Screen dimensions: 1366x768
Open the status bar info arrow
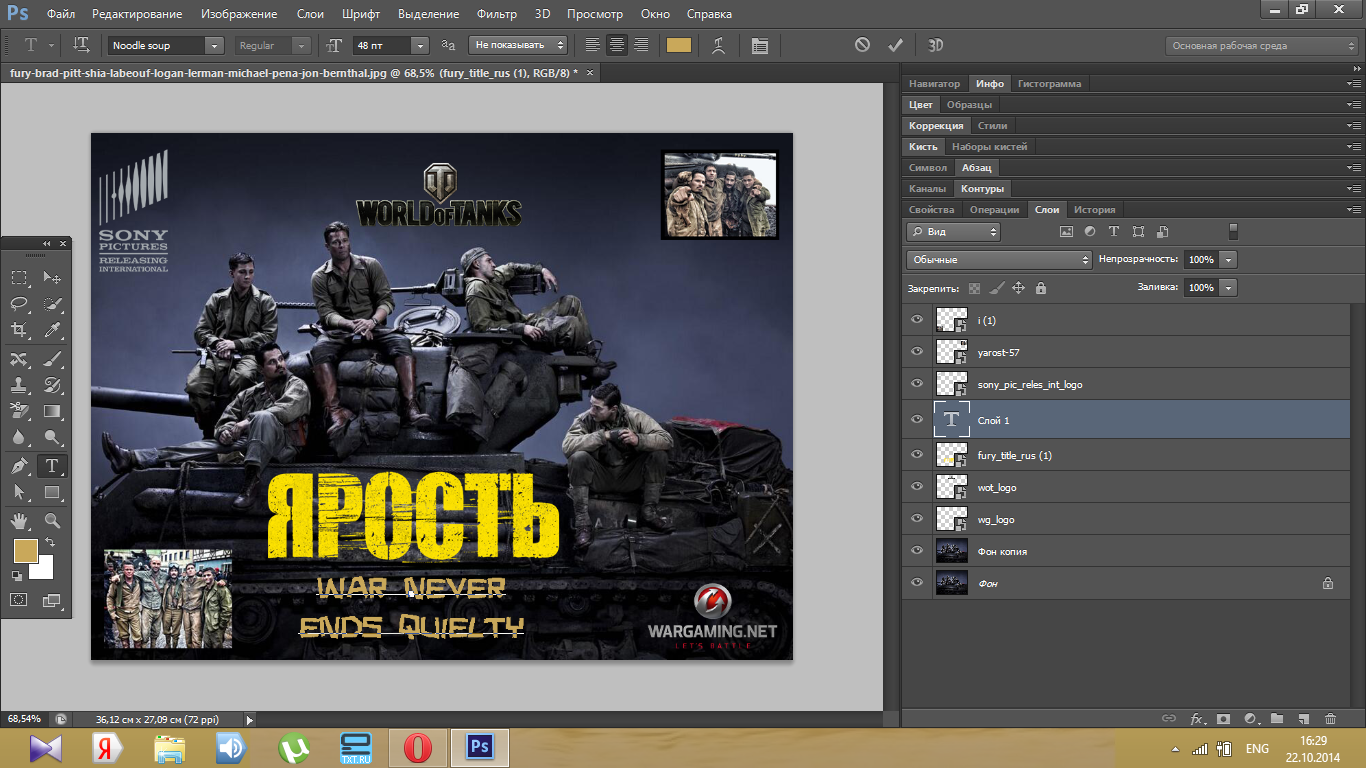(x=250, y=719)
